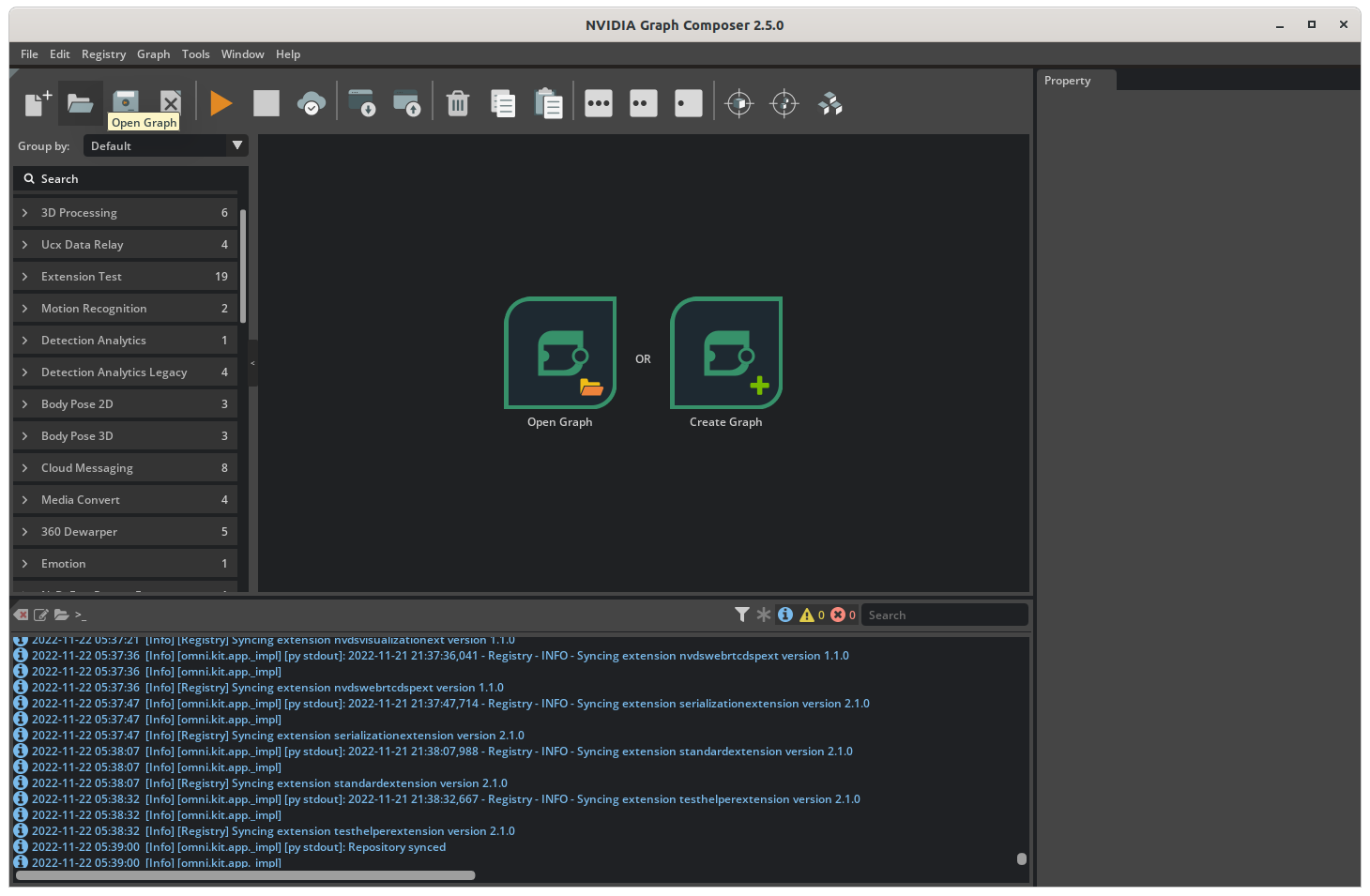Toggle the blue info log level filter

(x=785, y=615)
